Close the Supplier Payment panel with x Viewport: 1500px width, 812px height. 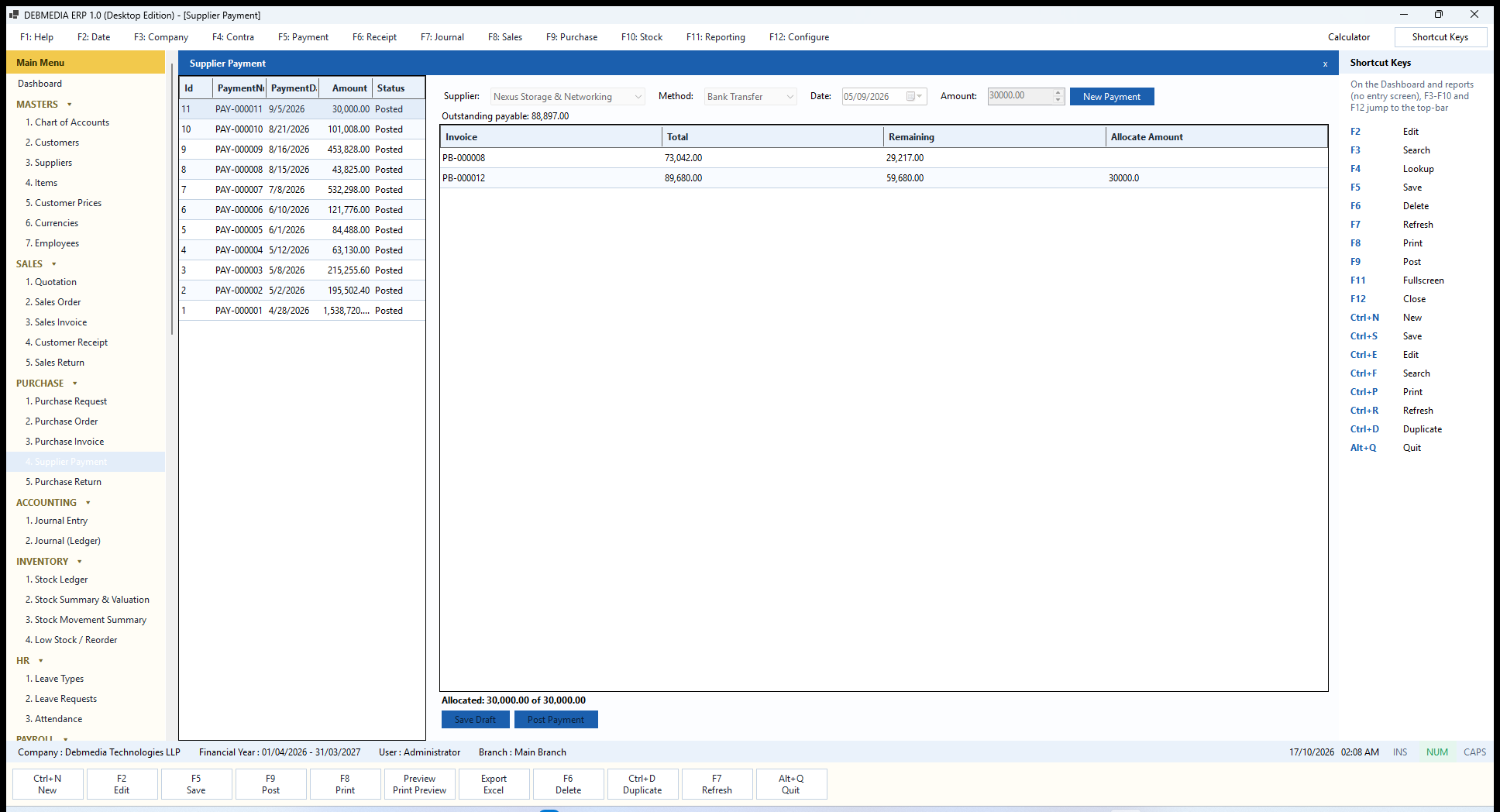(1325, 64)
